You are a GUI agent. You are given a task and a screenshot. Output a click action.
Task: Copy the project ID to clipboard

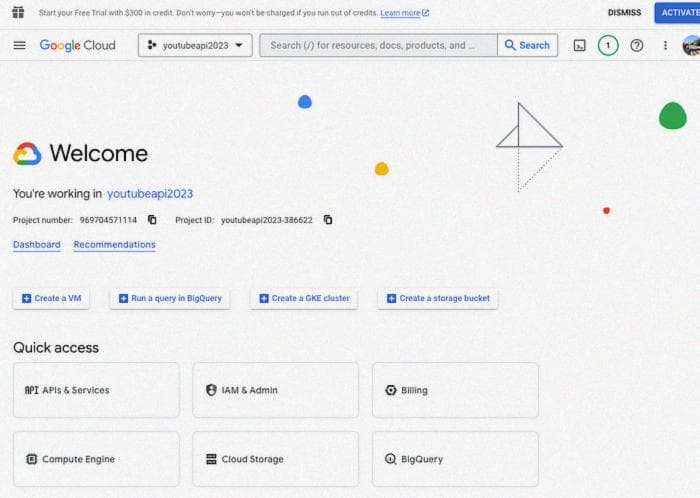(x=328, y=220)
